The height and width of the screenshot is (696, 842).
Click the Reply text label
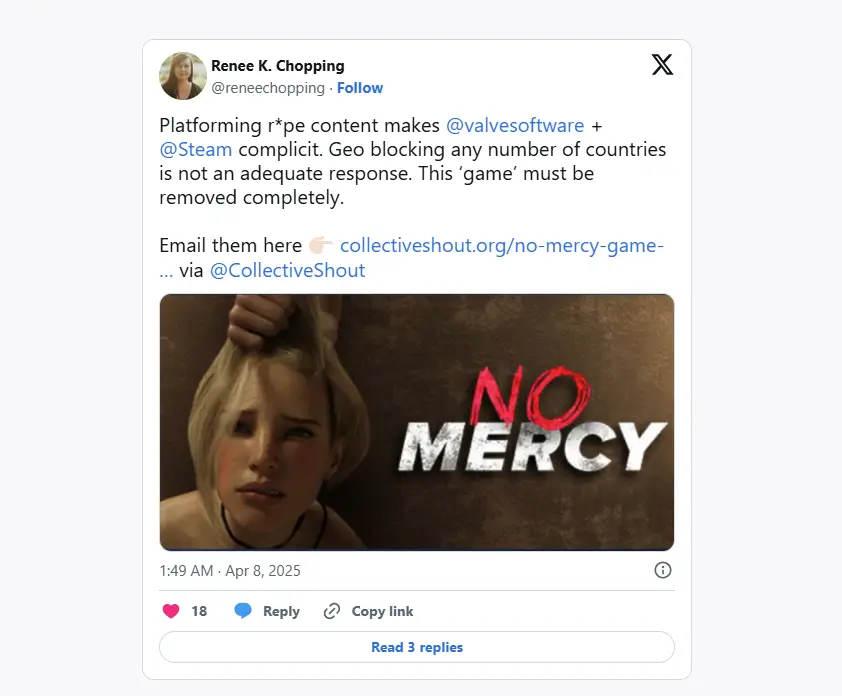[281, 611]
